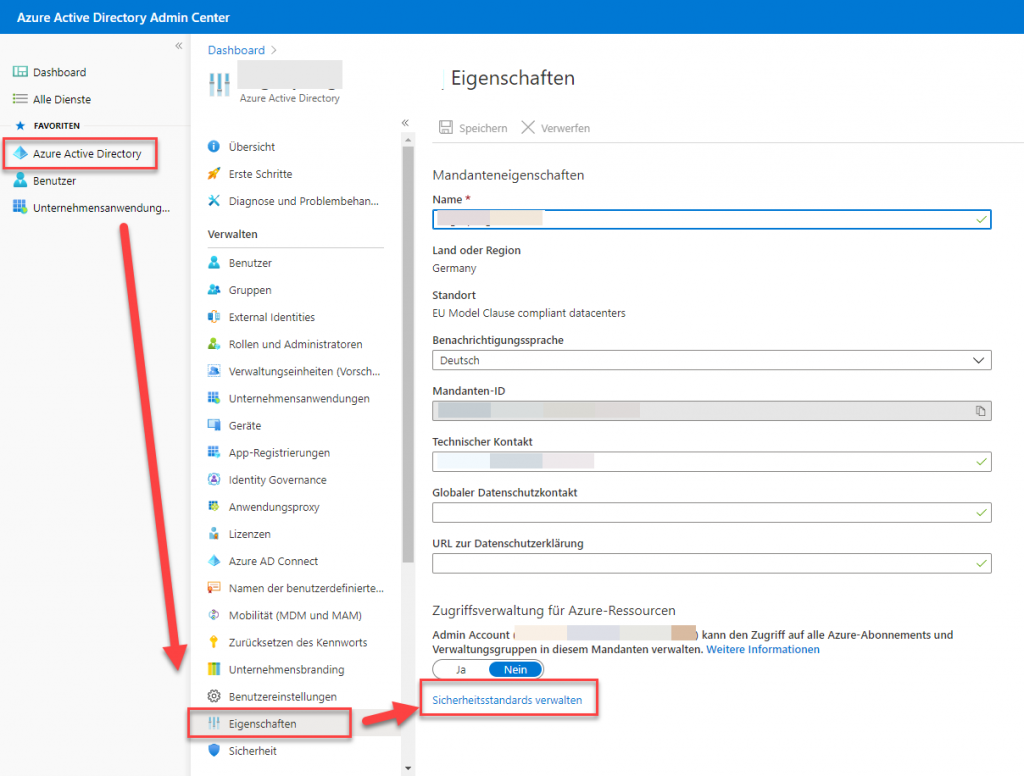Select Ja on the access management toggle
The image size is (1024, 776).
coord(461,670)
